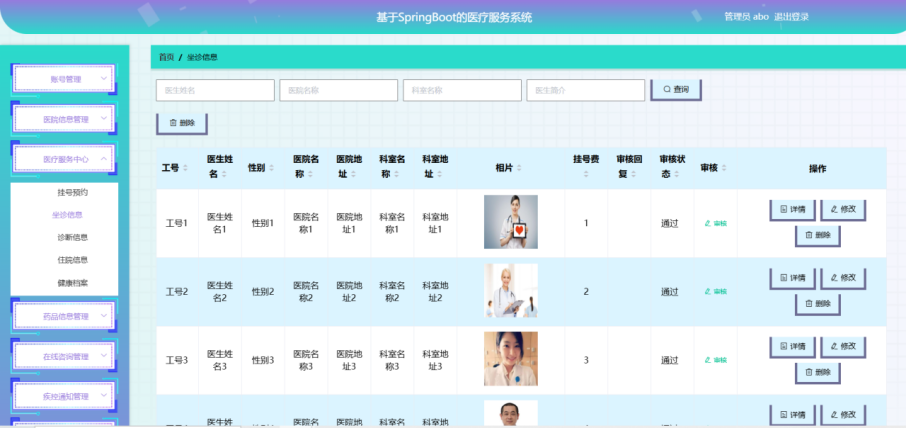Expand 药品信息管理 sidebar menu chevron
This screenshot has height=428, width=907.
point(104,316)
